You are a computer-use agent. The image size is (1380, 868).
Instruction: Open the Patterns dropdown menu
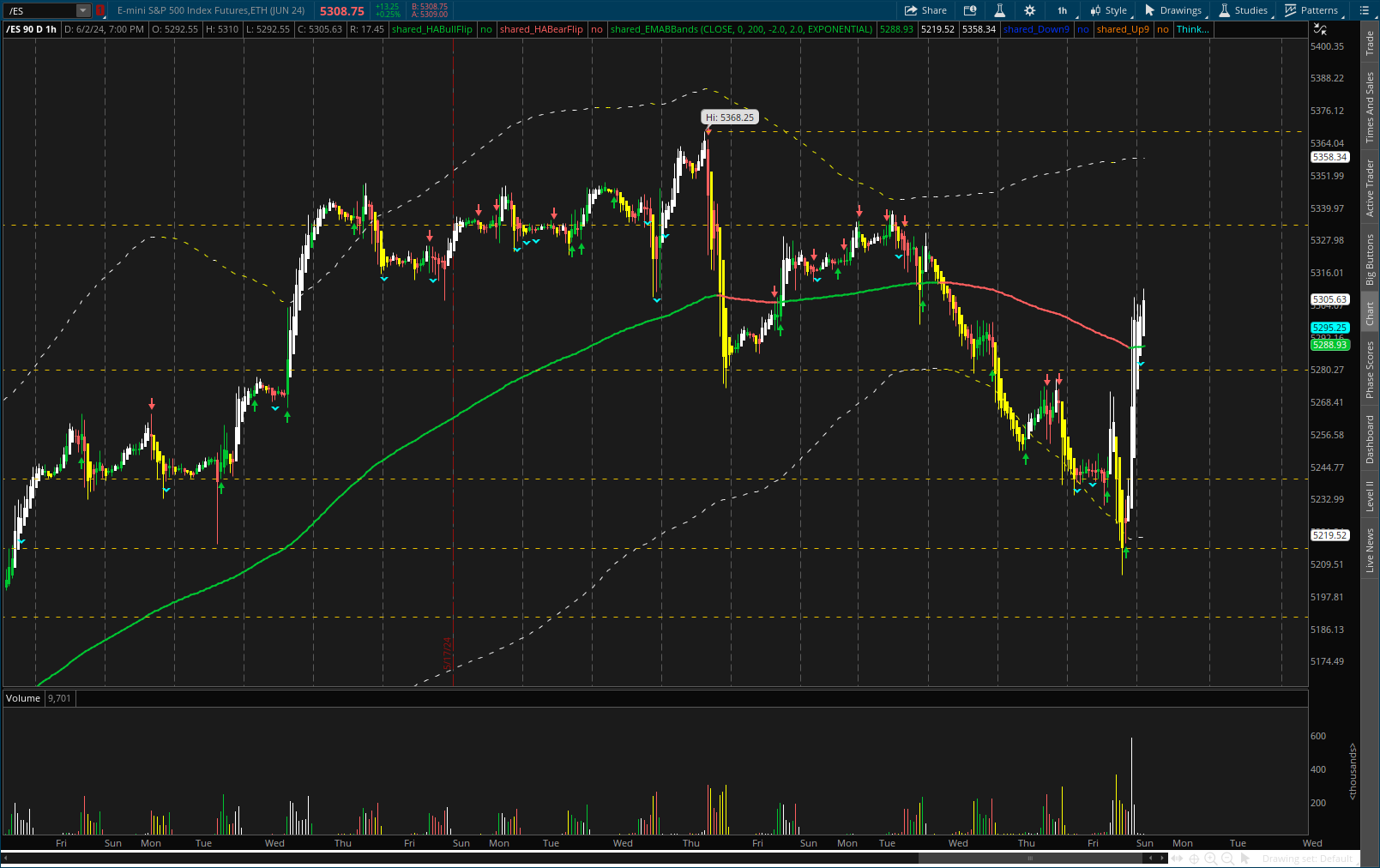pyautogui.click(x=1311, y=10)
